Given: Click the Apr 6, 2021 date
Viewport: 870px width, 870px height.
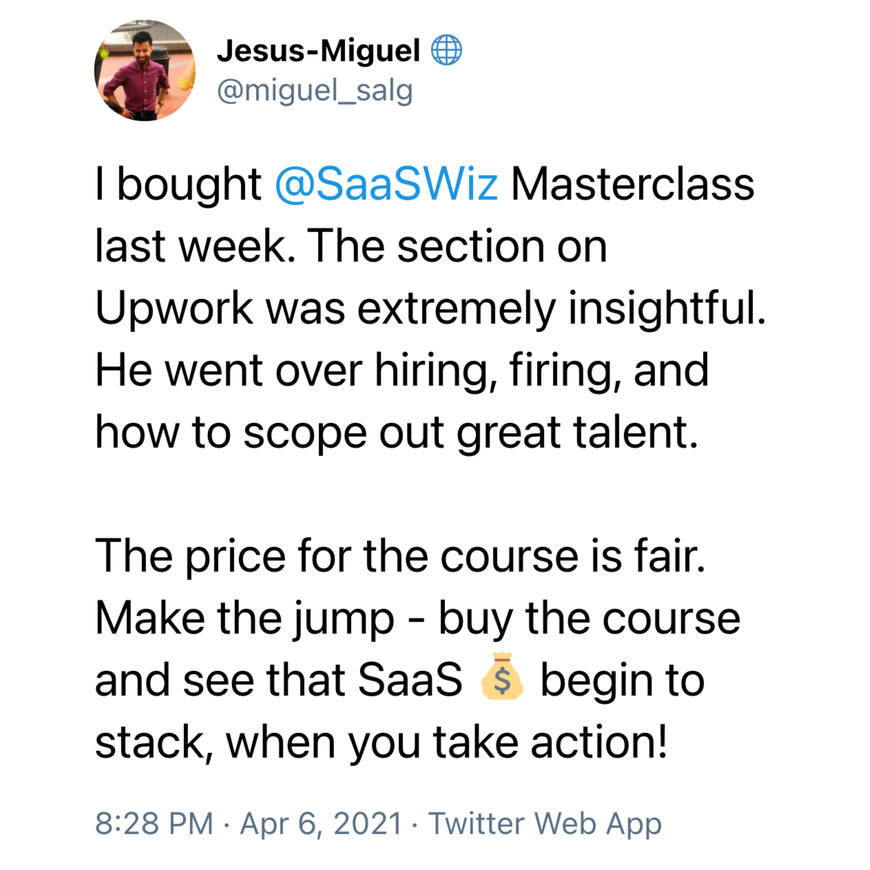Looking at the screenshot, I should click(x=320, y=824).
